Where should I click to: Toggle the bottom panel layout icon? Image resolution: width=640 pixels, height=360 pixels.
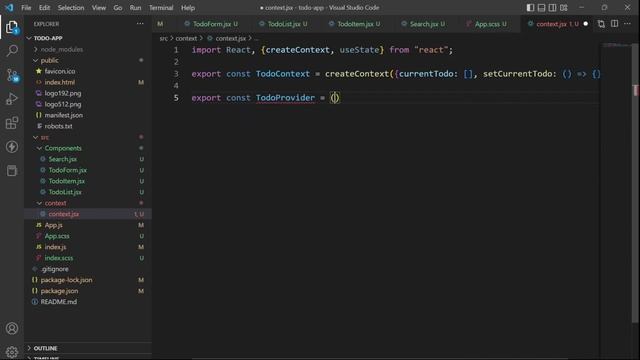coord(541,8)
